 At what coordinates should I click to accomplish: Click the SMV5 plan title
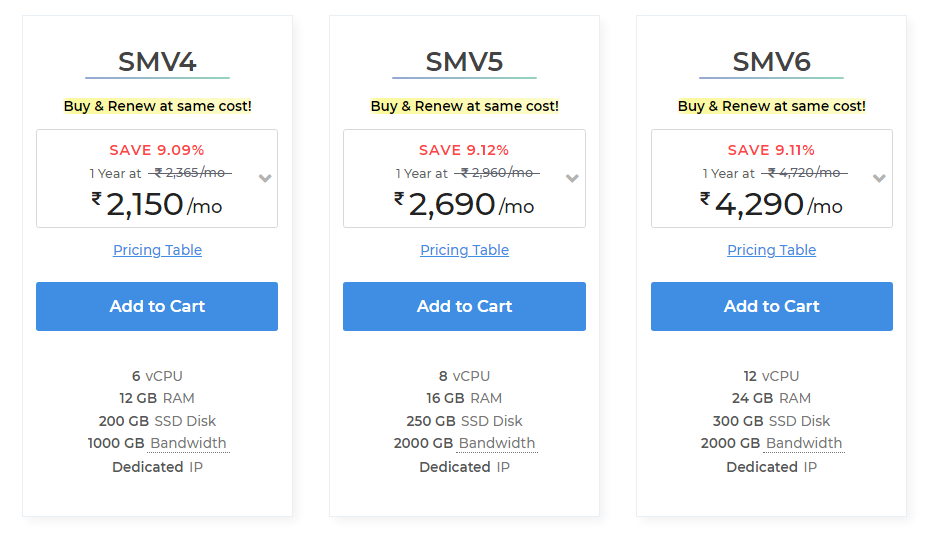pos(464,62)
